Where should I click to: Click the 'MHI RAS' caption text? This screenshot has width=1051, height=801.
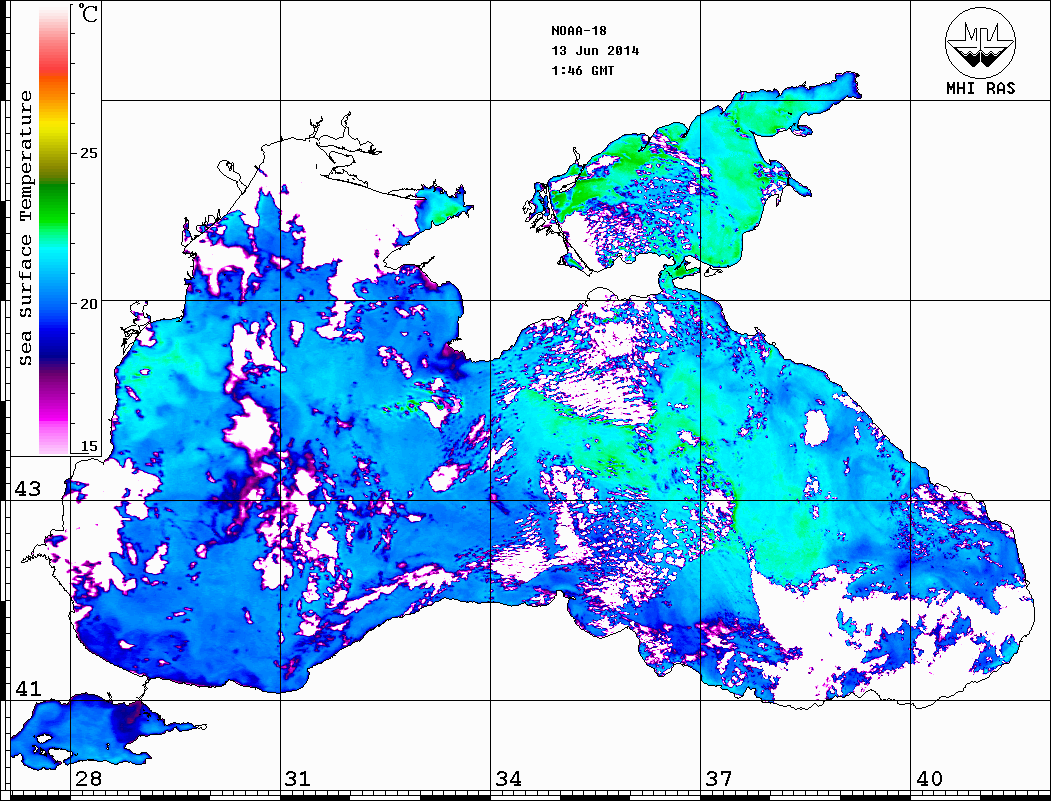pos(980,88)
